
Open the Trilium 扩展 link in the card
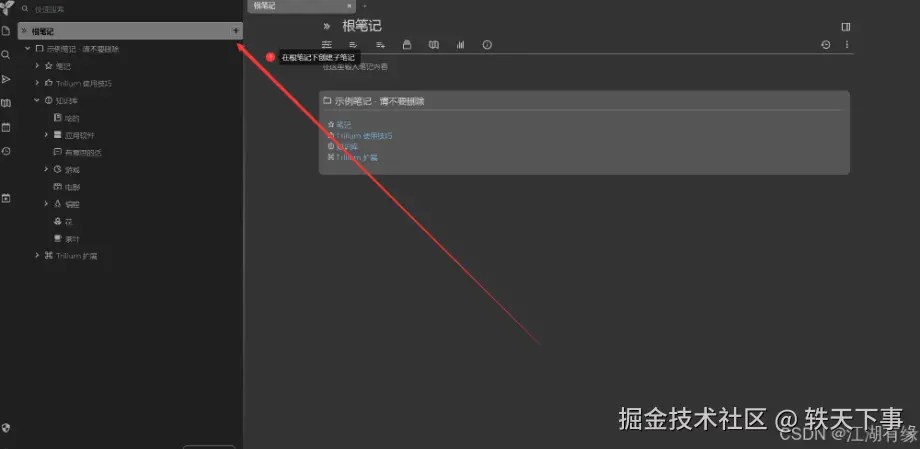point(357,157)
